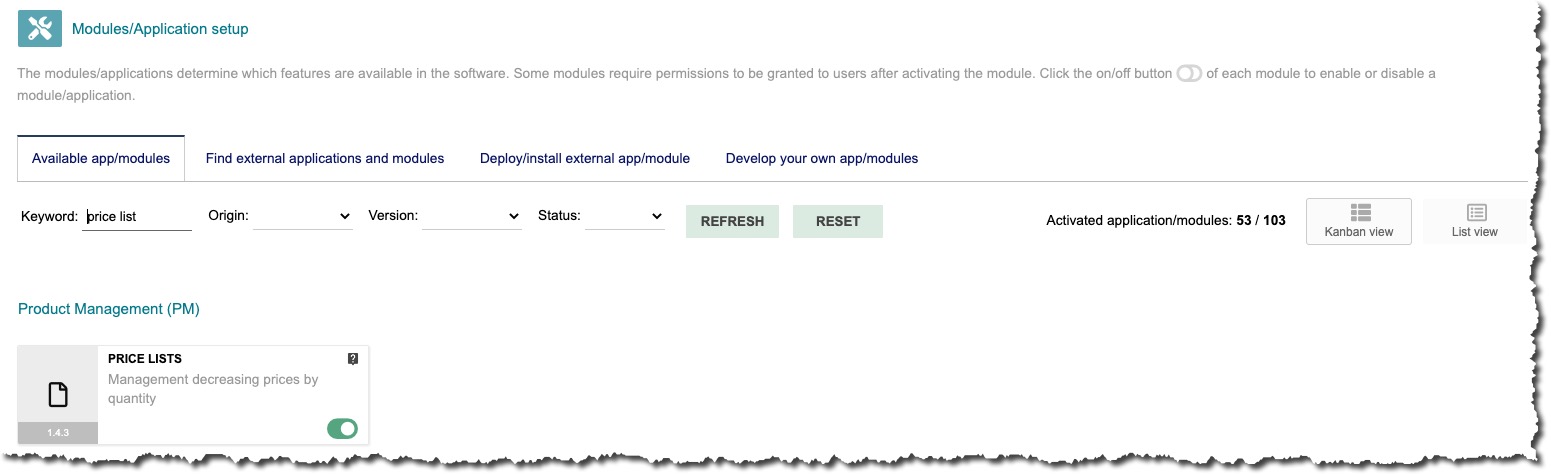Click the RESET button
Viewport: 1551px width, 474px height.
point(838,221)
